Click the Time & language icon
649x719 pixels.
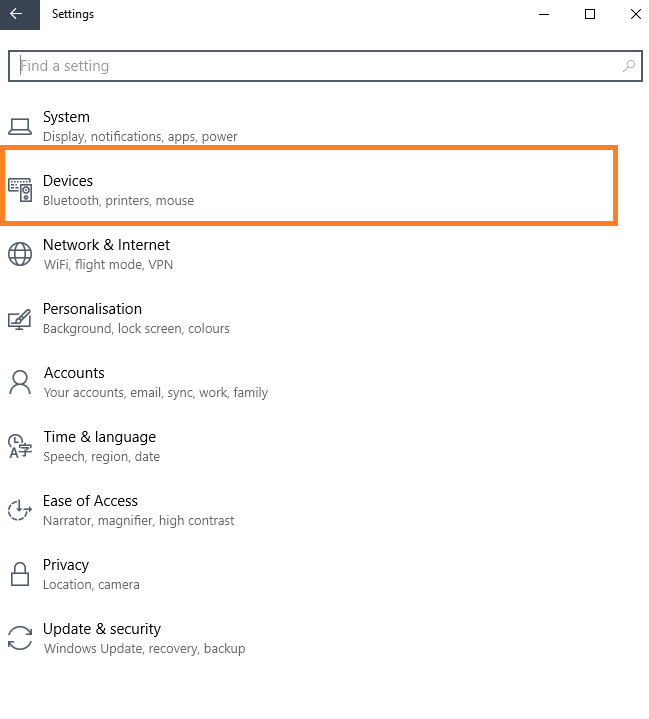click(x=20, y=446)
